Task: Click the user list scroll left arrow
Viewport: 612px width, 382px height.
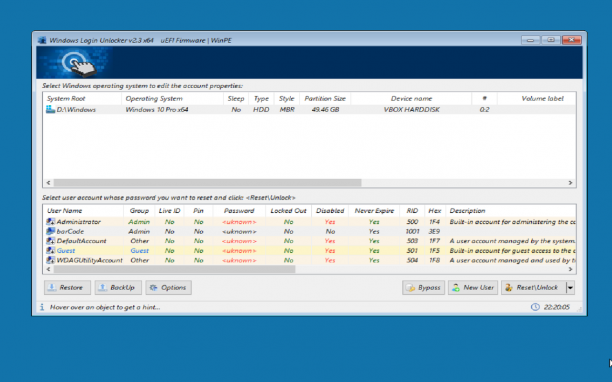Action: [48, 269]
